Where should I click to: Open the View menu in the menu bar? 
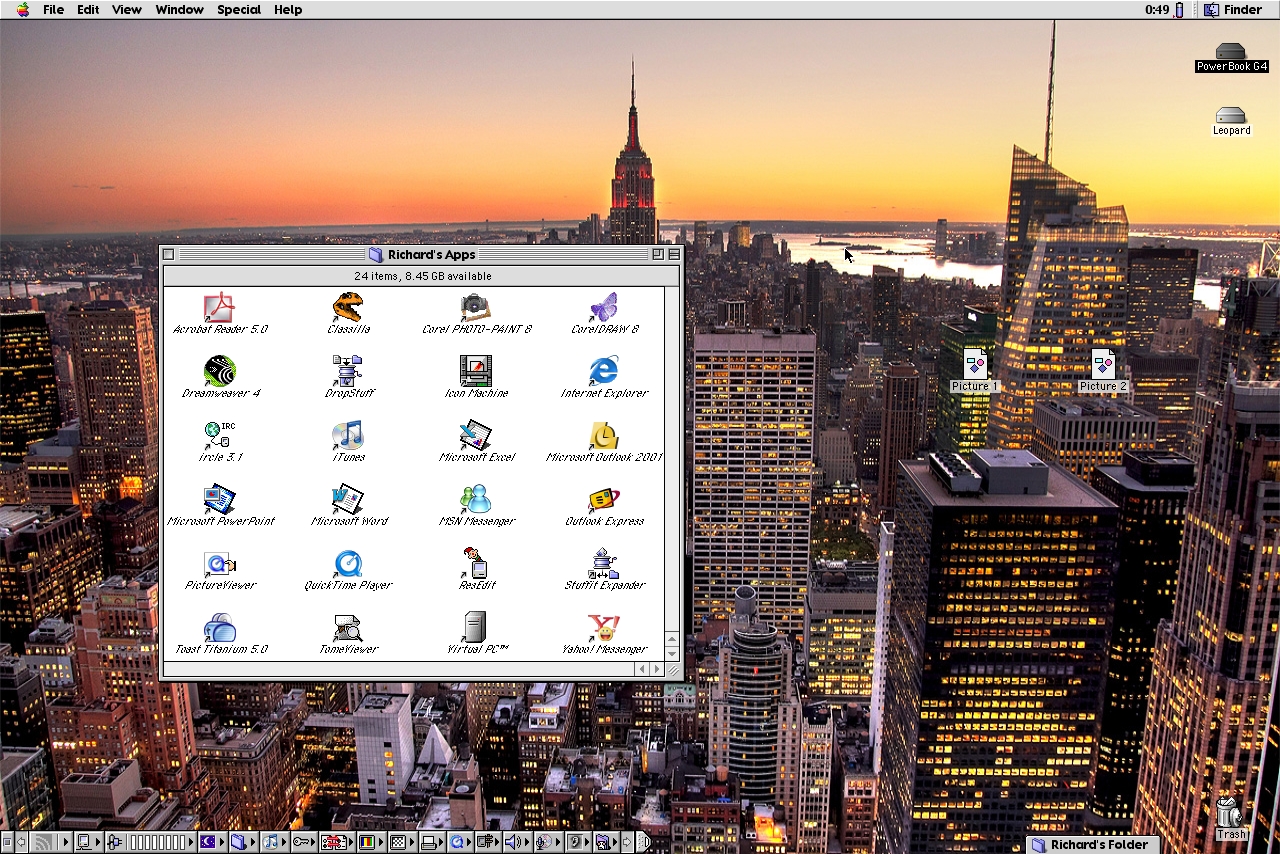pos(126,10)
